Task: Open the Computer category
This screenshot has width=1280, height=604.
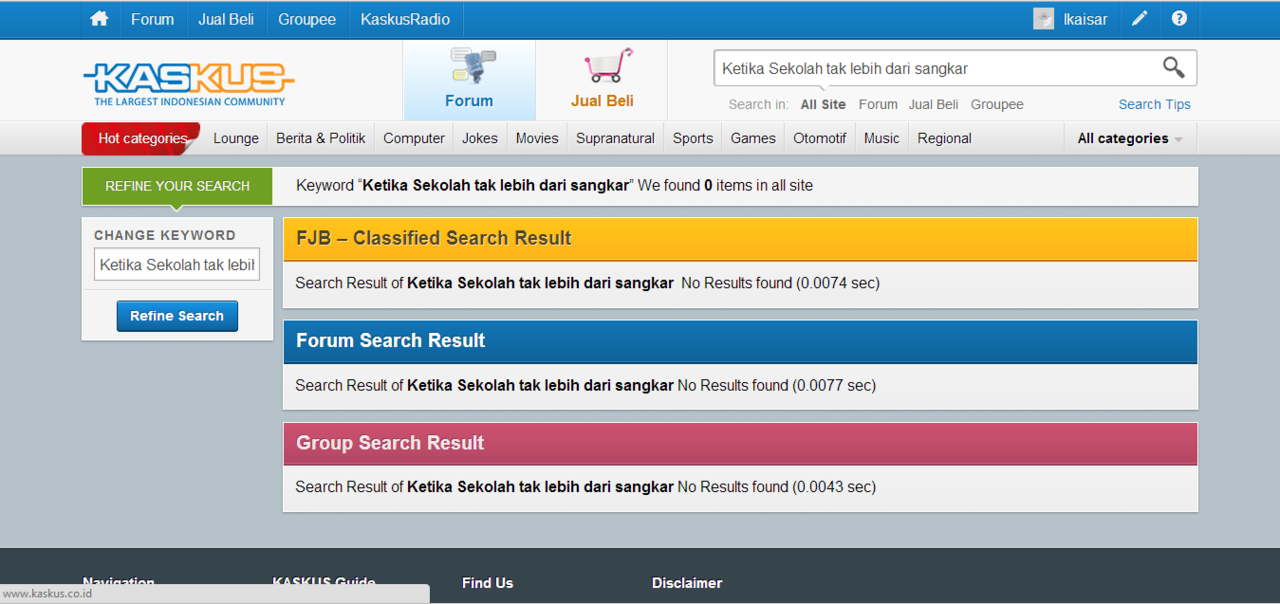Action: 414,139
